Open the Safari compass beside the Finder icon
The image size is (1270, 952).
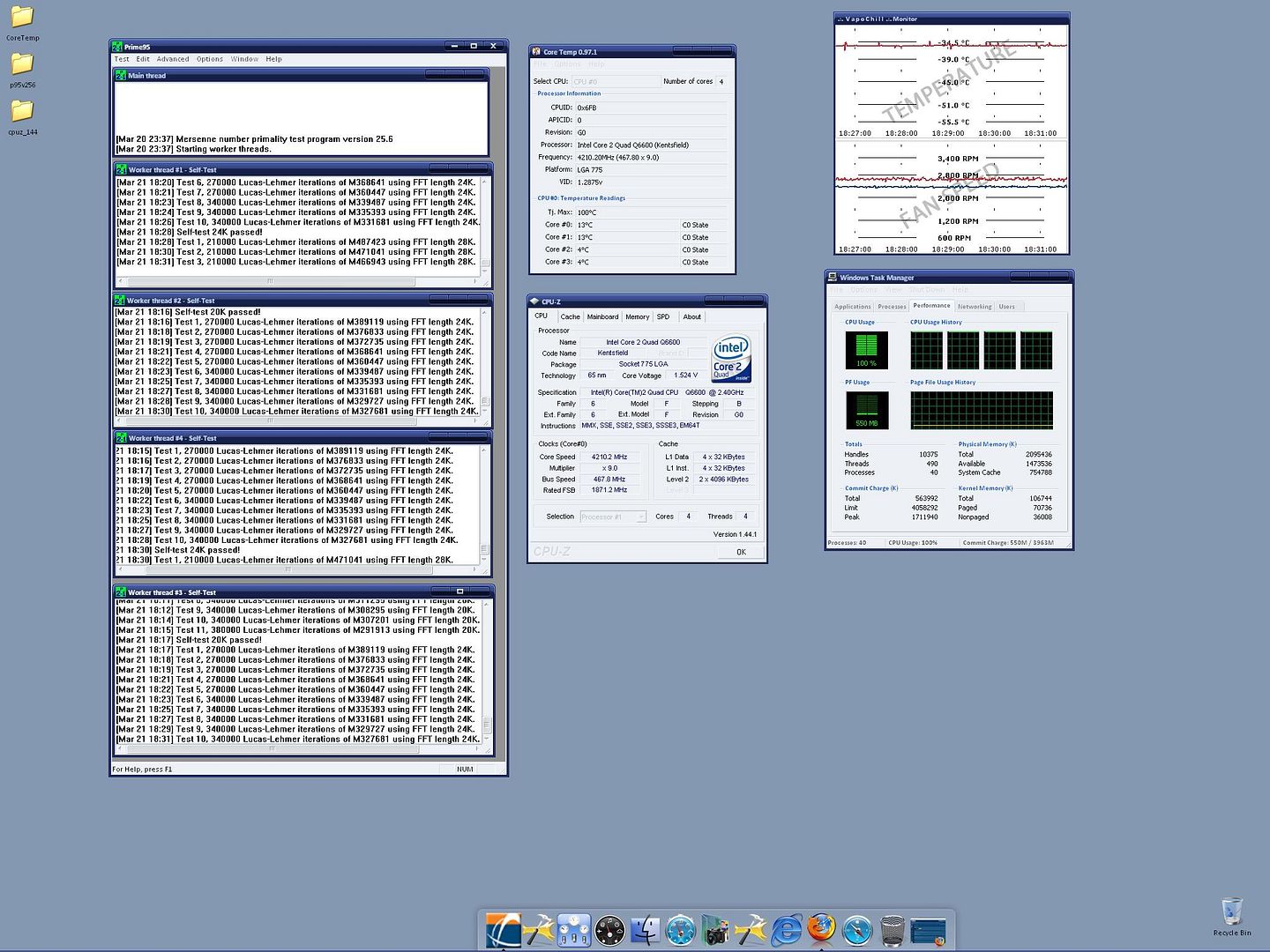coord(681,930)
